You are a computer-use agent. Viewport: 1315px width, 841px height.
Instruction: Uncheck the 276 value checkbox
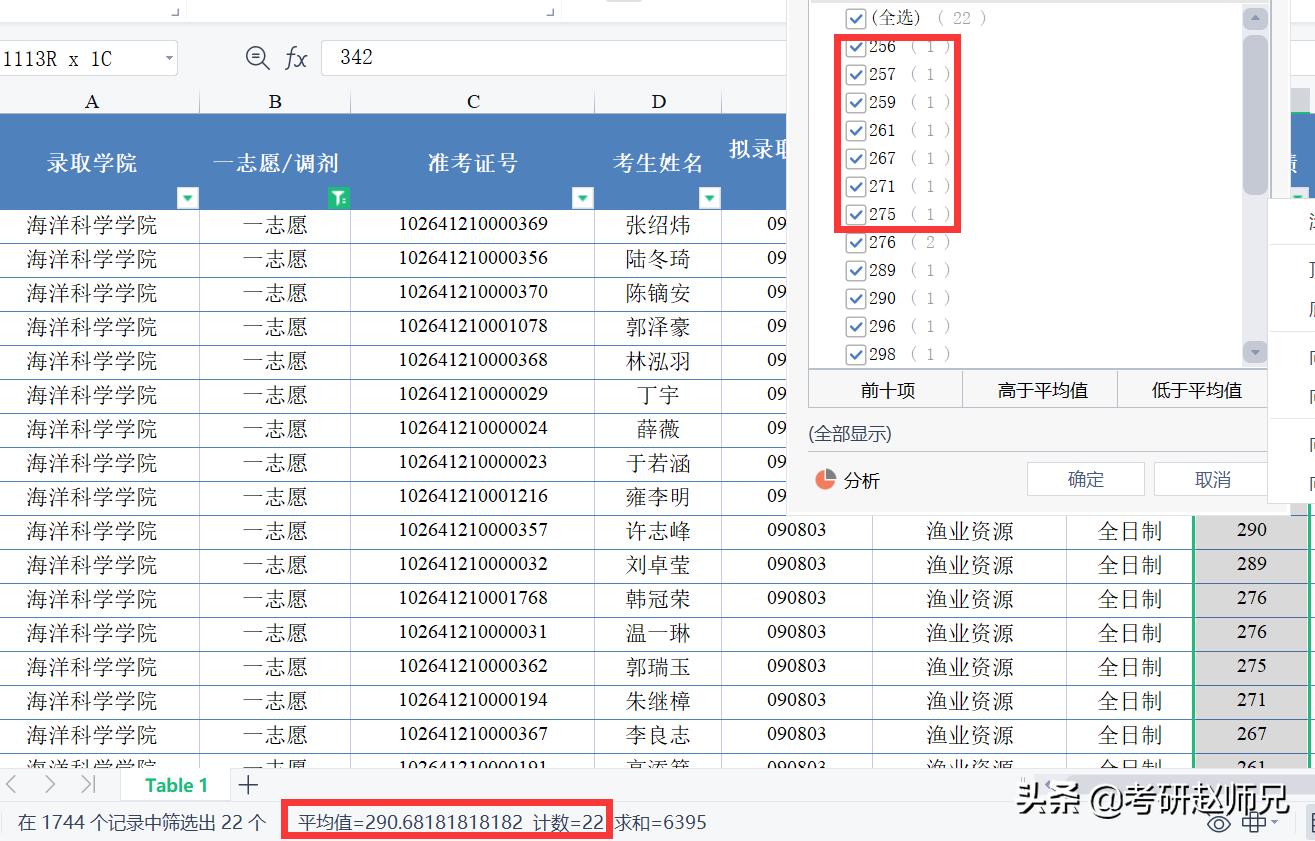[856, 242]
